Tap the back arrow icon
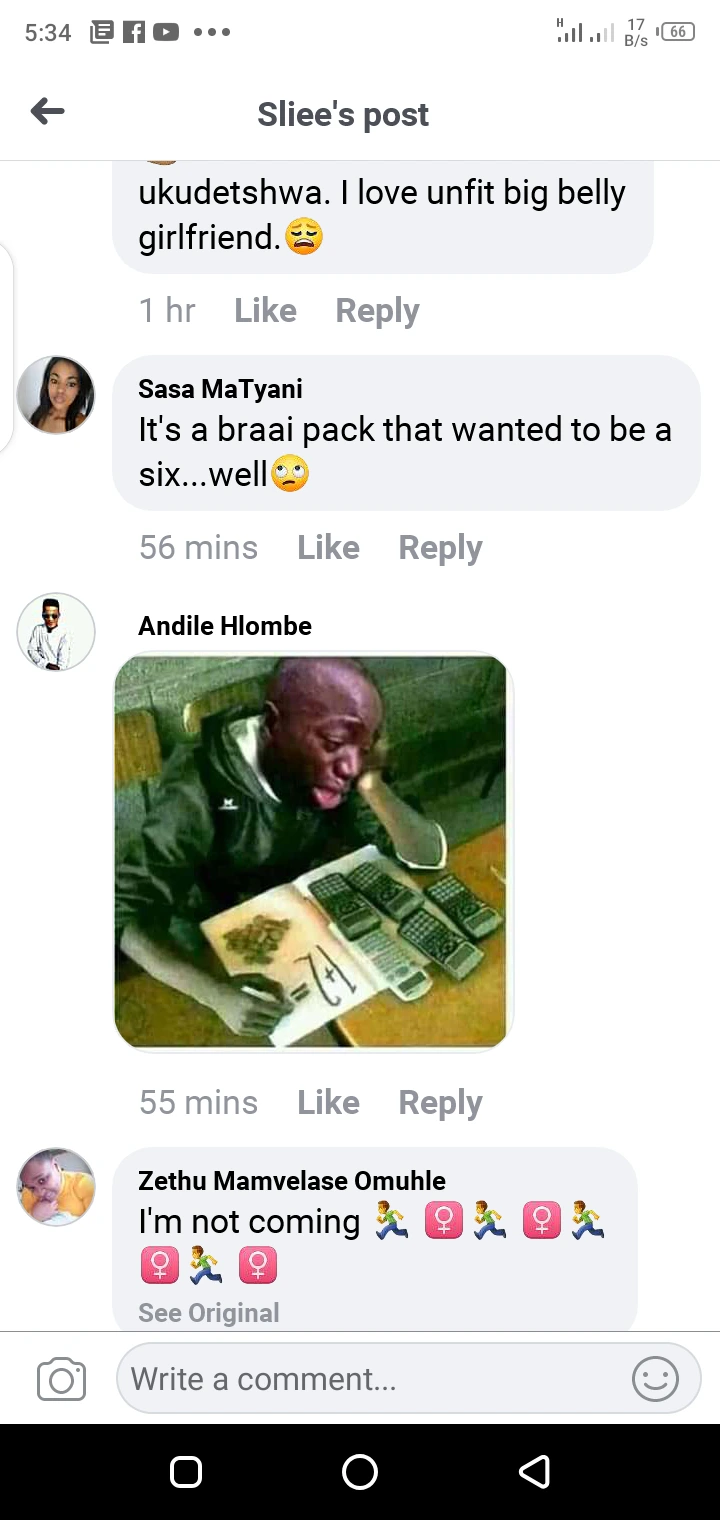720x1520 pixels. pos(47,112)
